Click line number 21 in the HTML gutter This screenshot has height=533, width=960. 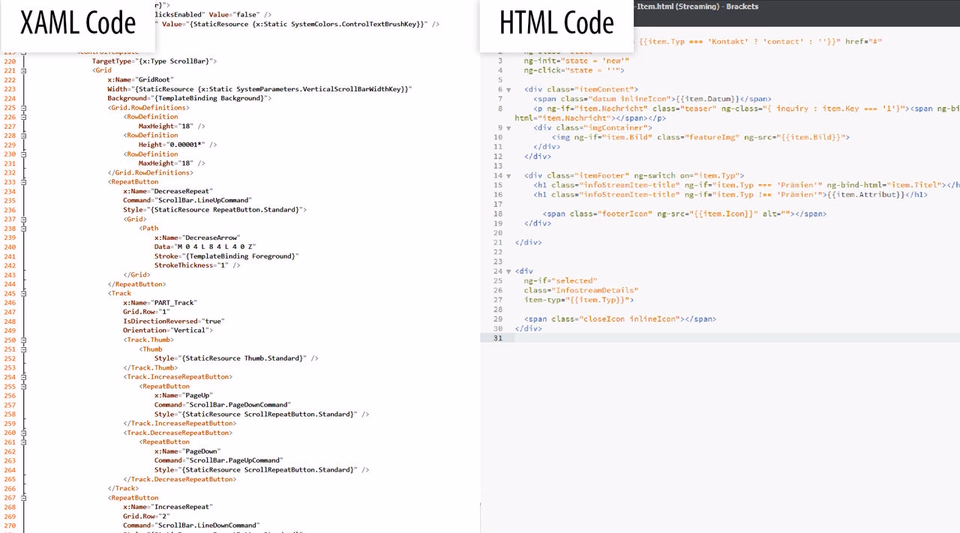498,242
